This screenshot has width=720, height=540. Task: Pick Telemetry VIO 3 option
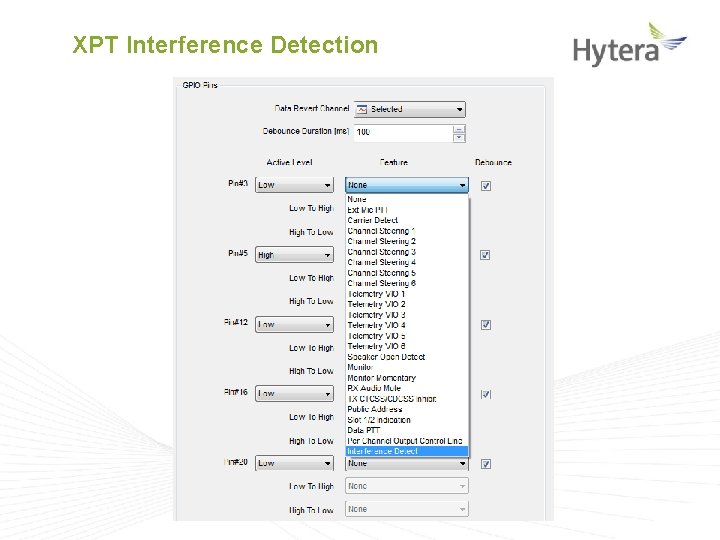coord(406,315)
